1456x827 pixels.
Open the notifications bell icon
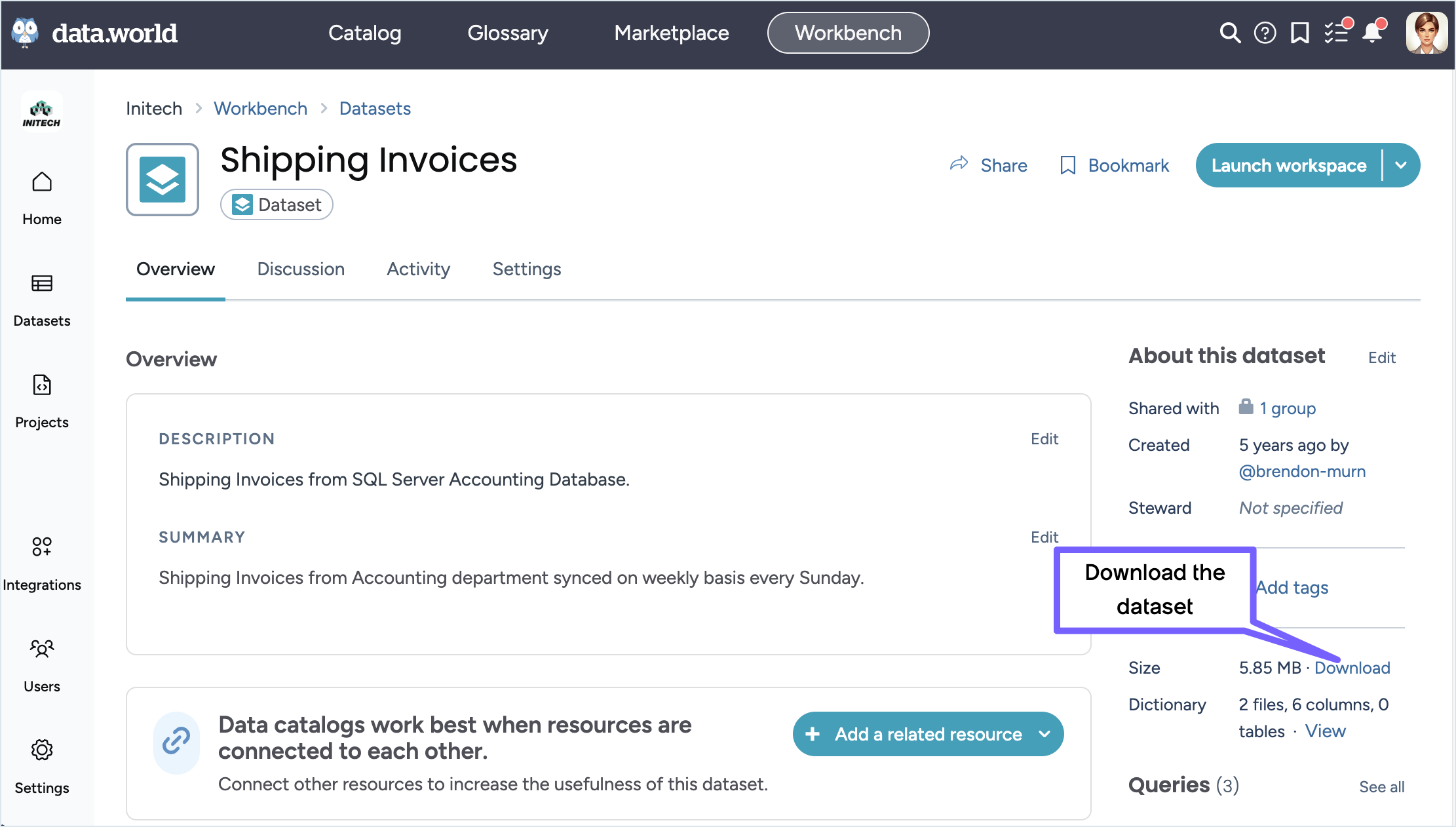click(x=1373, y=31)
